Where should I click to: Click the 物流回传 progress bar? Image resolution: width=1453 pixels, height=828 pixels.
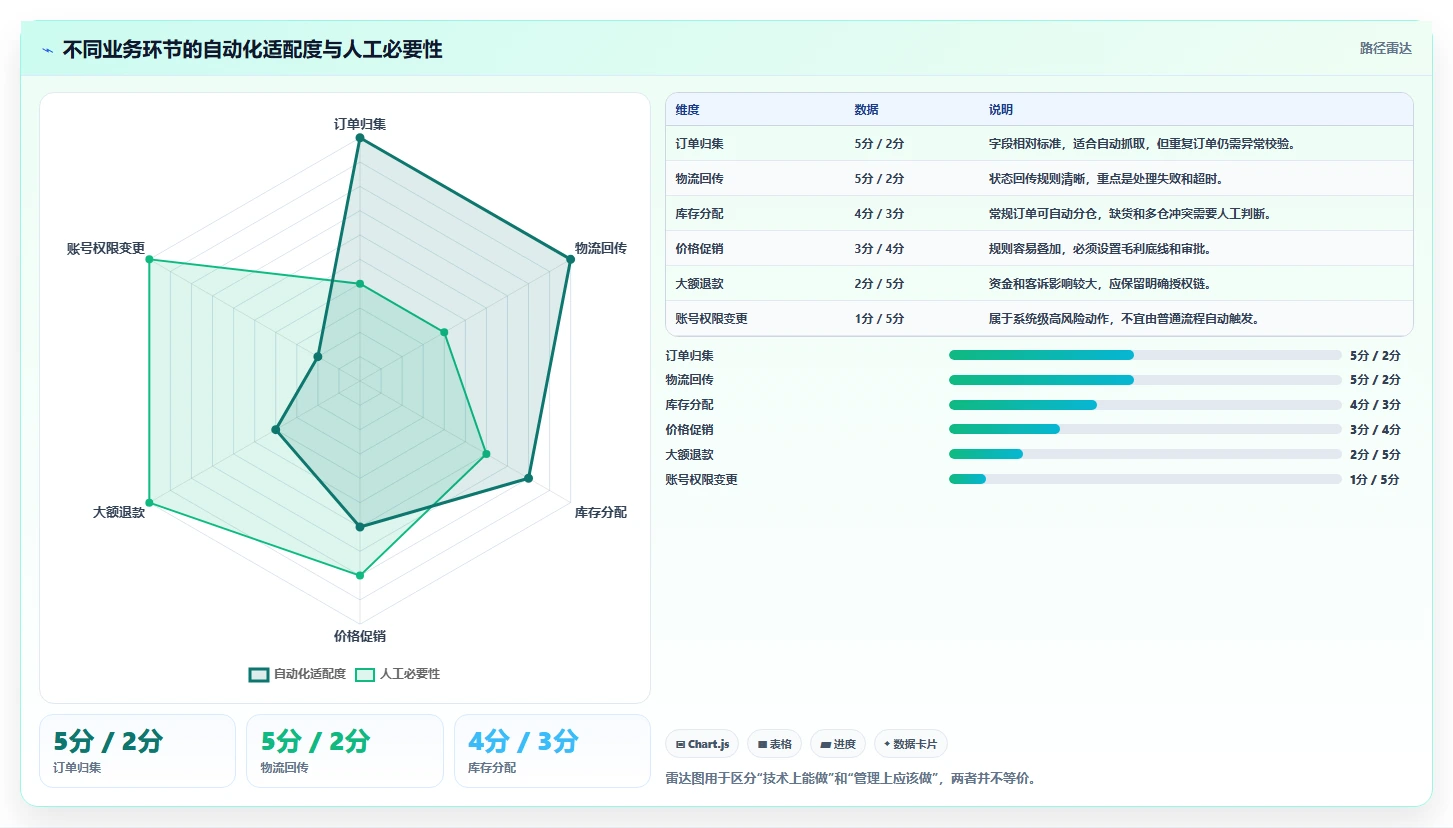coord(1145,380)
